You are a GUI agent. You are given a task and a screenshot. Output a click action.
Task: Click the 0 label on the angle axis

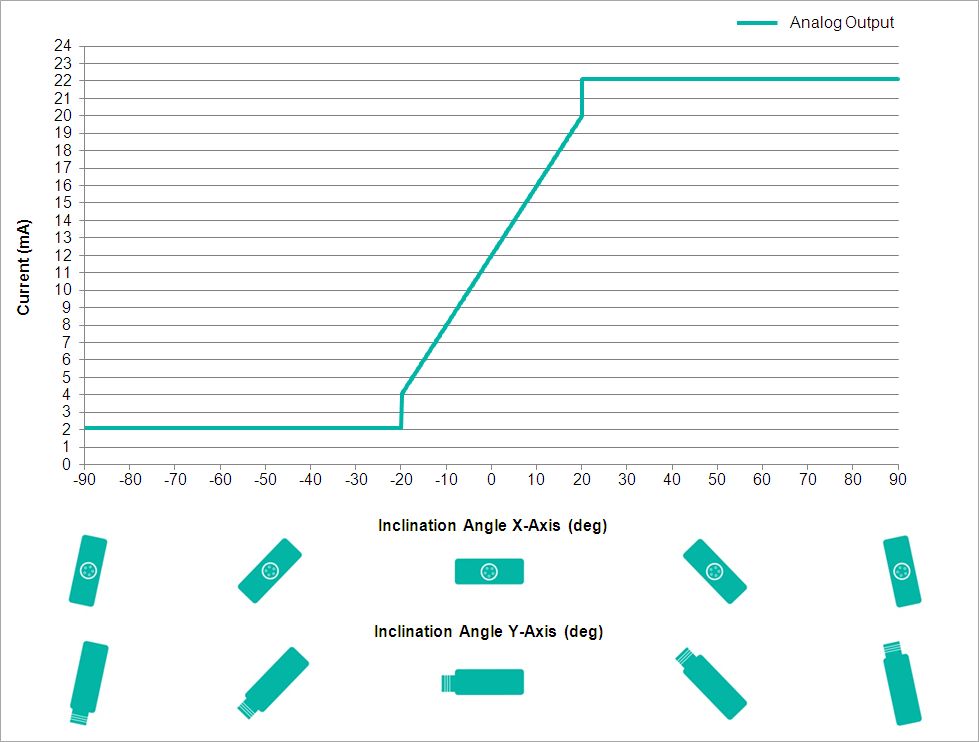coord(491,480)
